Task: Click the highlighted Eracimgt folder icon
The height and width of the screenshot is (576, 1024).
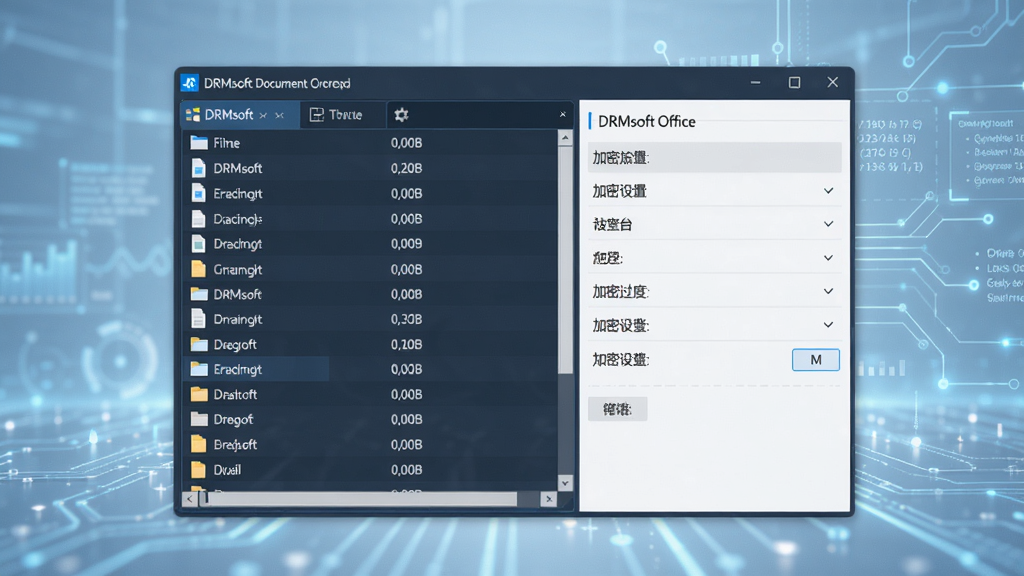Action: pyautogui.click(x=199, y=369)
